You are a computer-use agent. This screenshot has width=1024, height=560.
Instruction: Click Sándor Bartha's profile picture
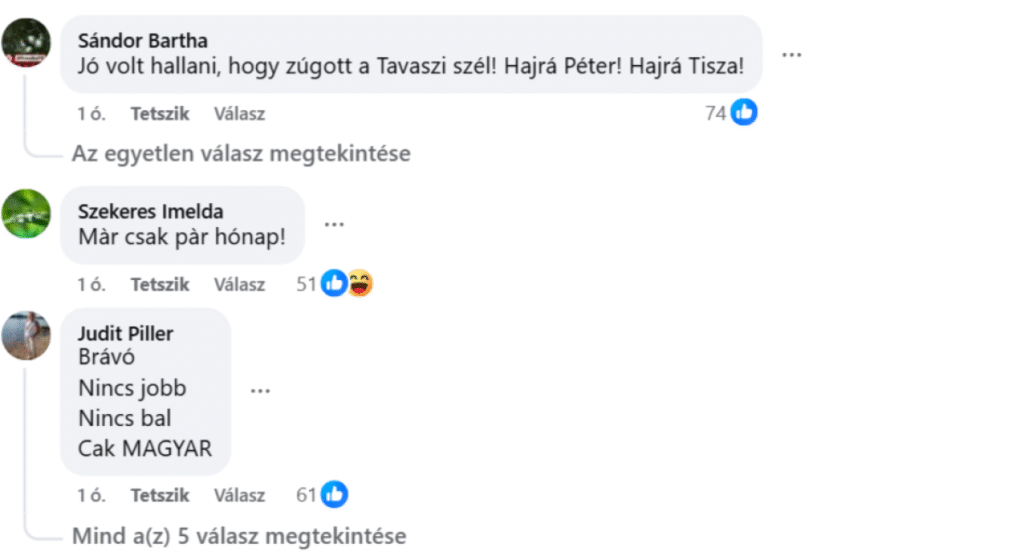coord(27,43)
